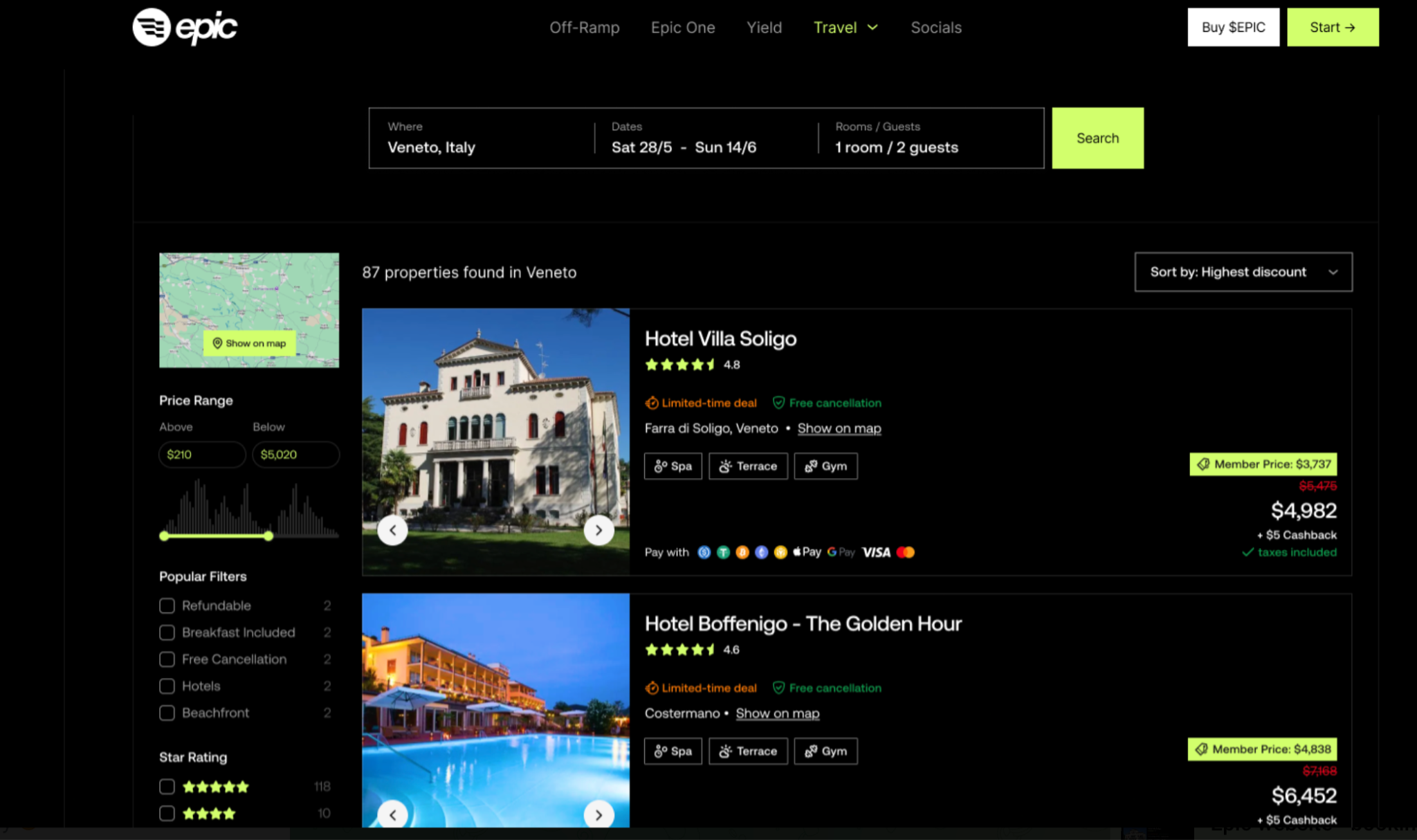
Task: Expand the Travel menu dropdown
Action: coord(845,28)
